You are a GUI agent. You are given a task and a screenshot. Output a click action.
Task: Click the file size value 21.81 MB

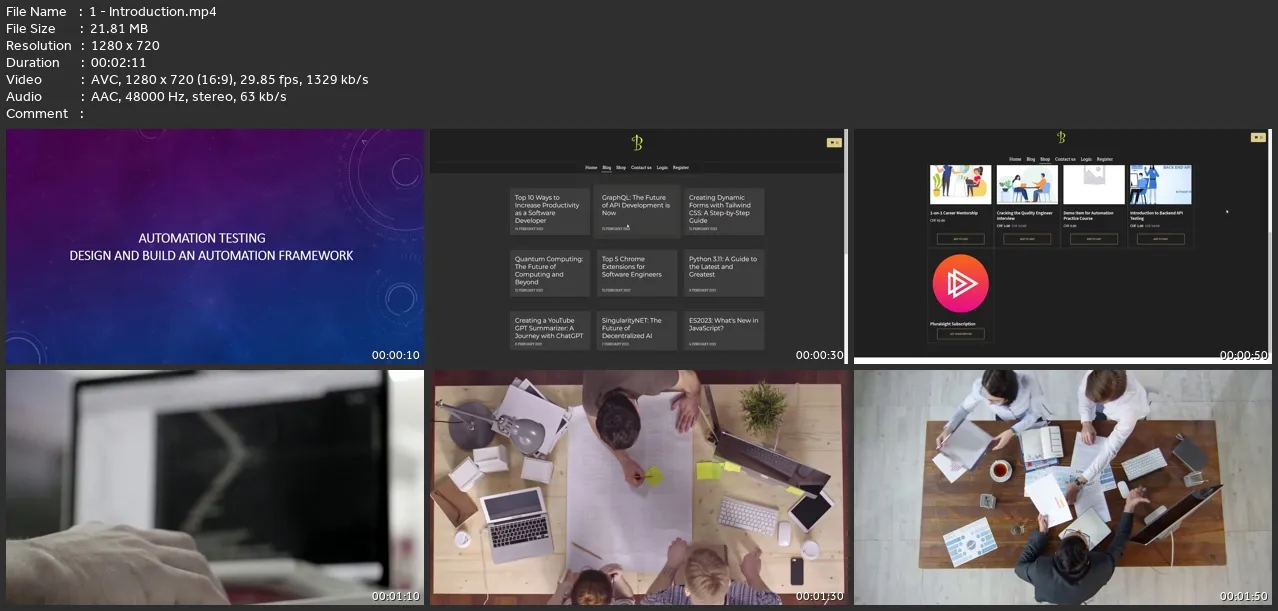(119, 29)
